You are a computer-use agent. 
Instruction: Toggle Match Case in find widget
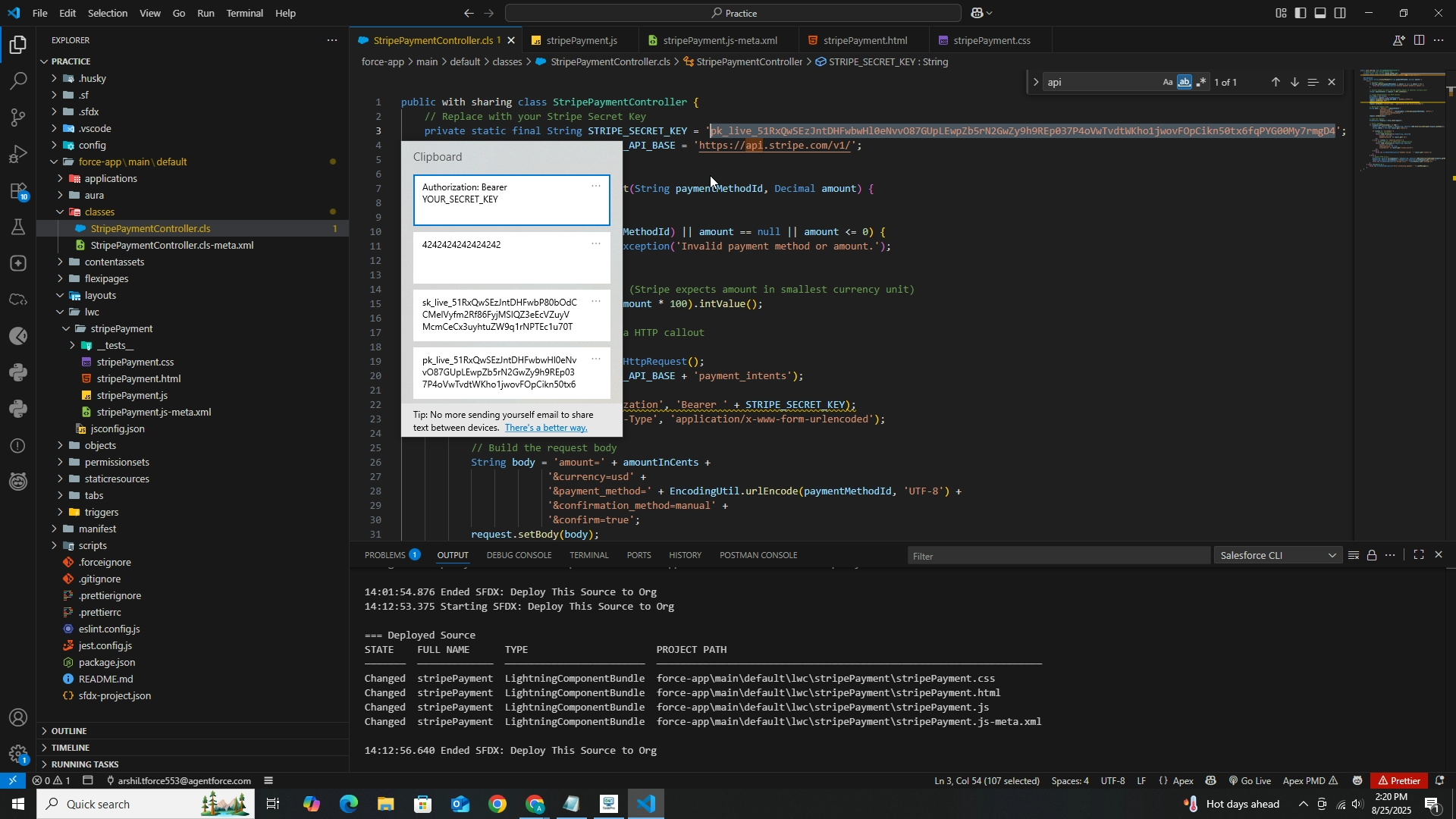point(1168,83)
